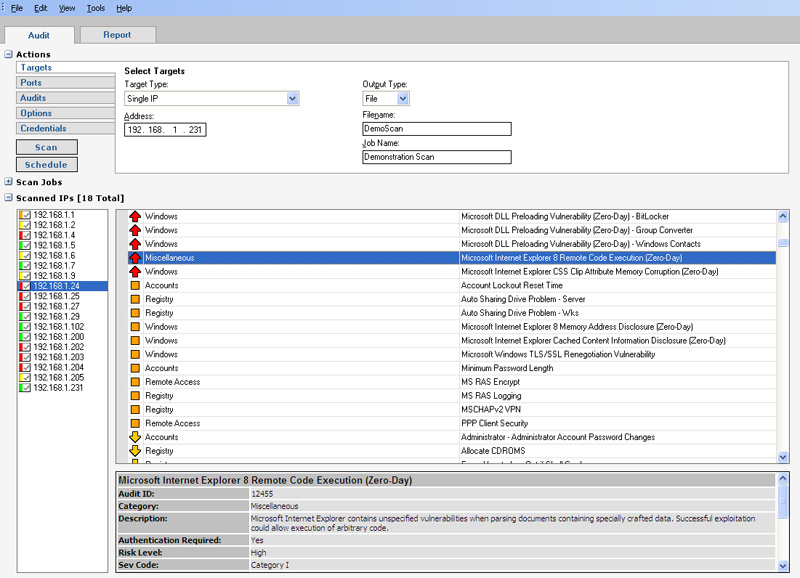This screenshot has height=578, width=800.
Task: Open the Audits action section
Action: pos(65,98)
